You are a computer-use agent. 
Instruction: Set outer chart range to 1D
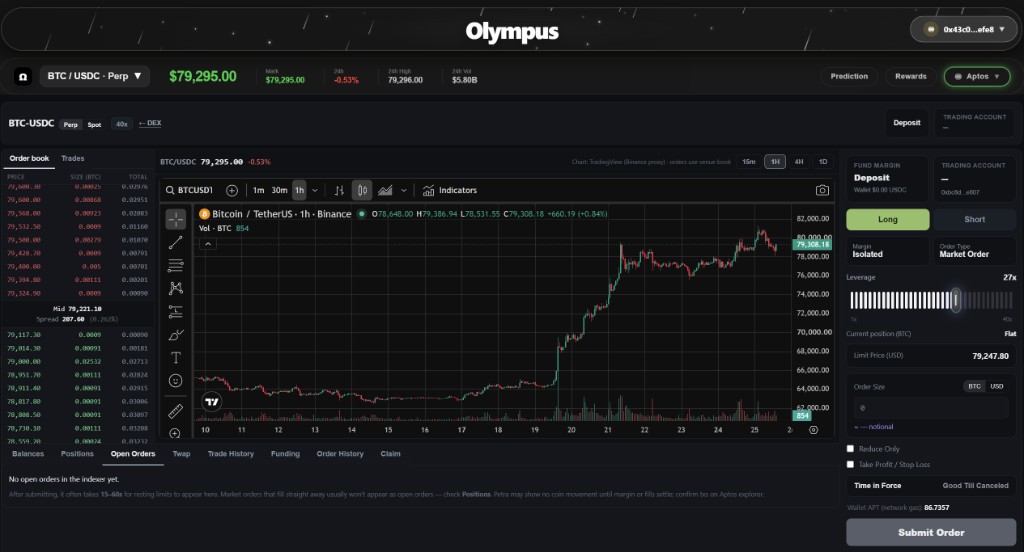(823, 161)
